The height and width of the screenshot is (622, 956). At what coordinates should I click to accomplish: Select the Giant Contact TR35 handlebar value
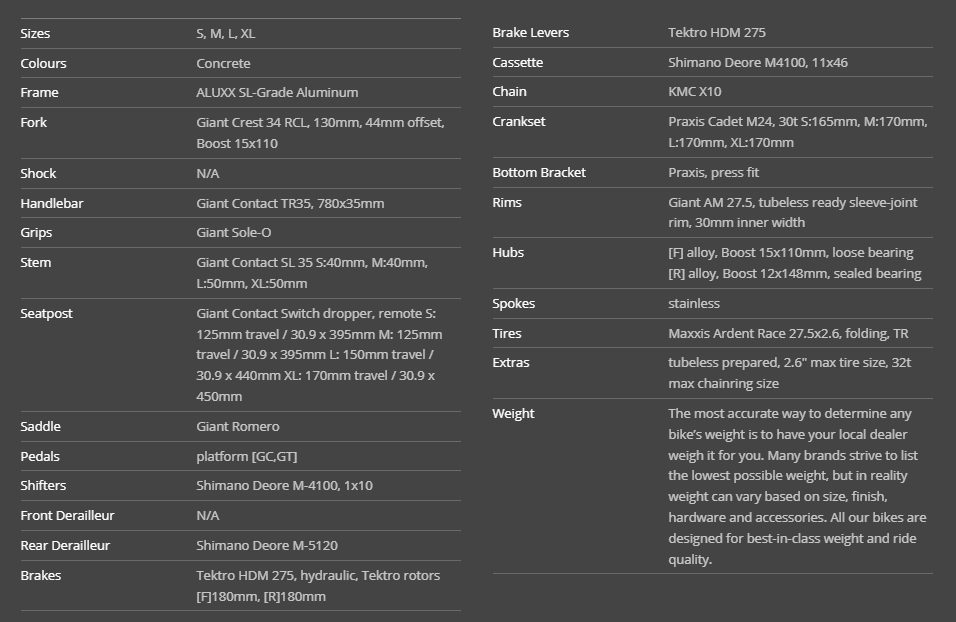[x=290, y=203]
